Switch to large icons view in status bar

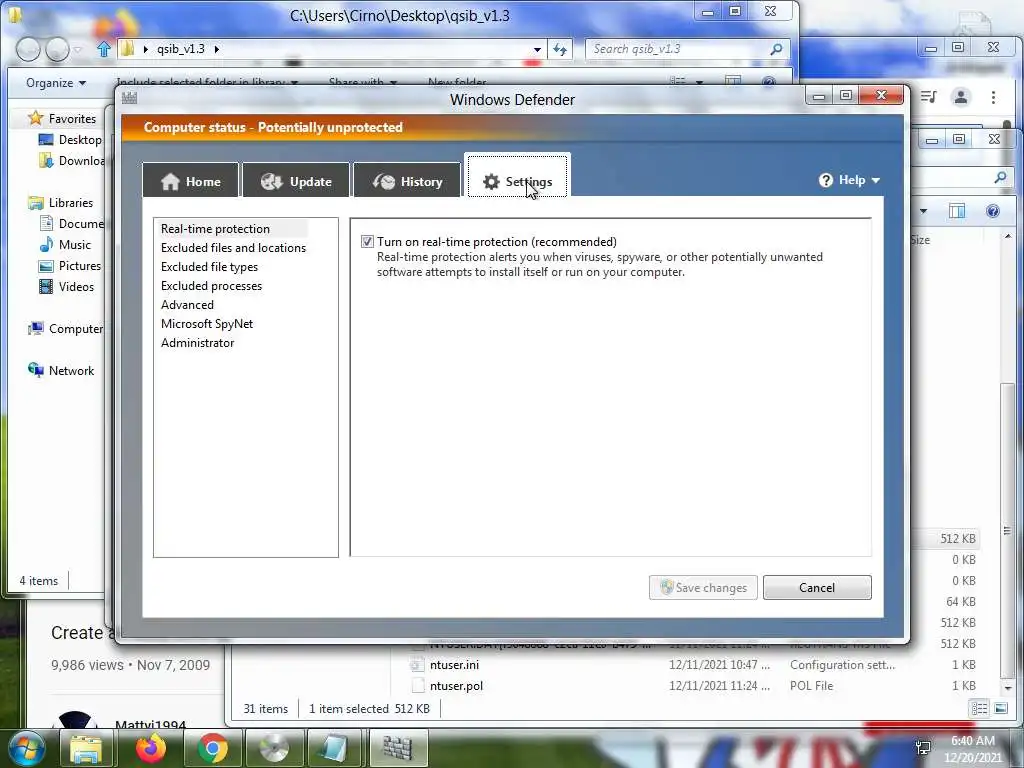(1000, 708)
